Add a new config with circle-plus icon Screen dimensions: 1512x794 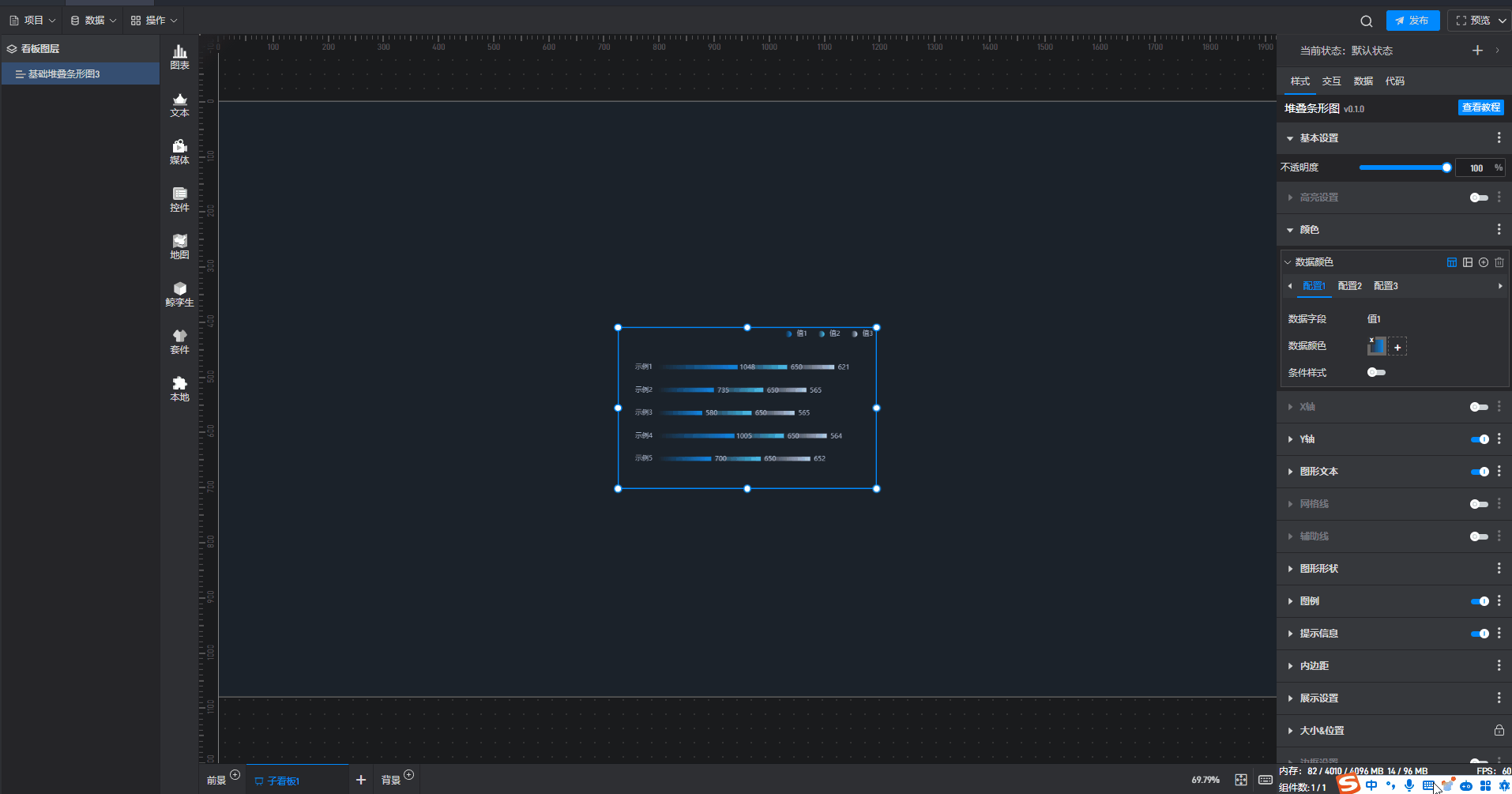click(x=1483, y=262)
